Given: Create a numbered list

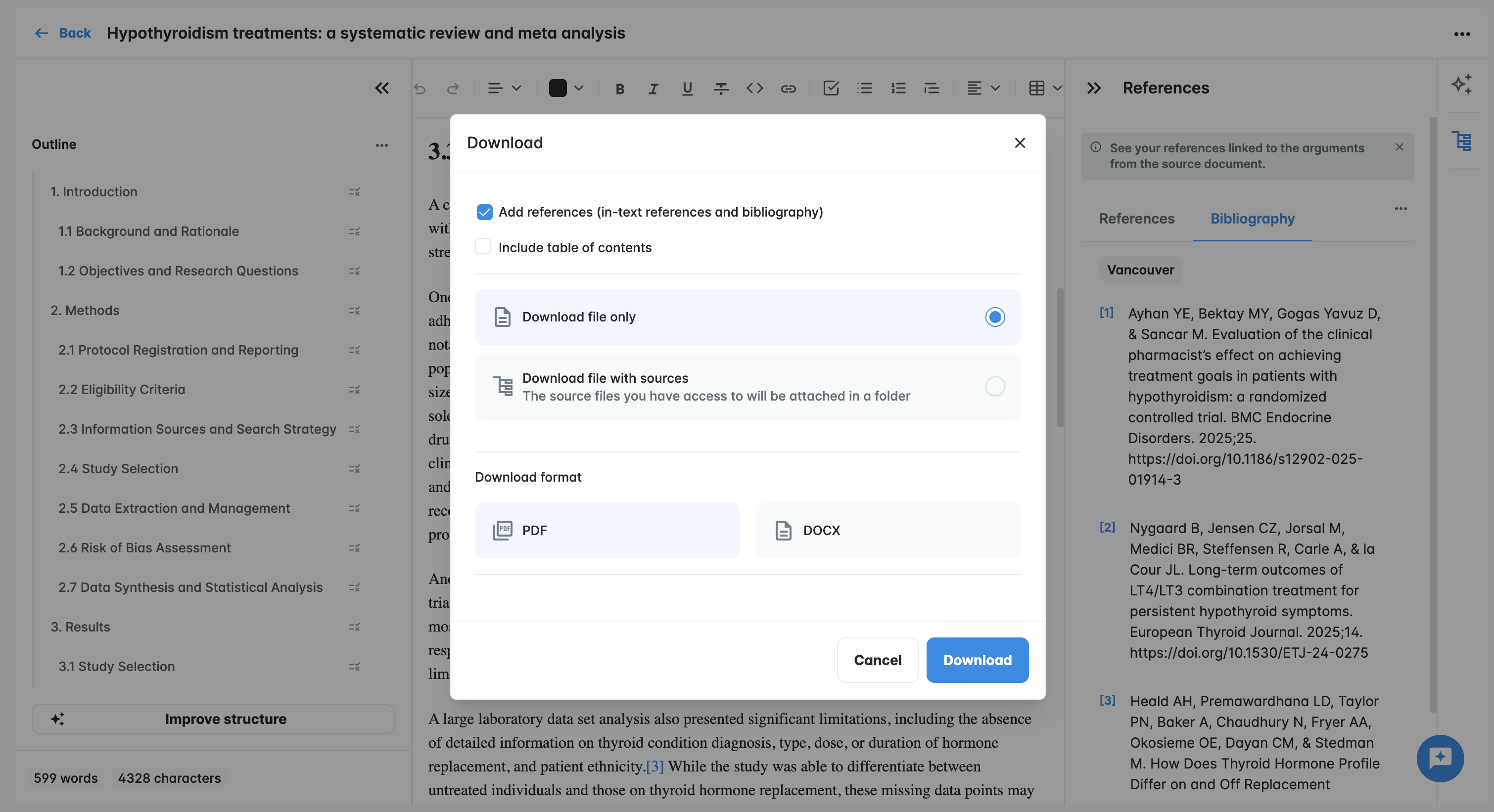Looking at the screenshot, I should (x=898, y=88).
